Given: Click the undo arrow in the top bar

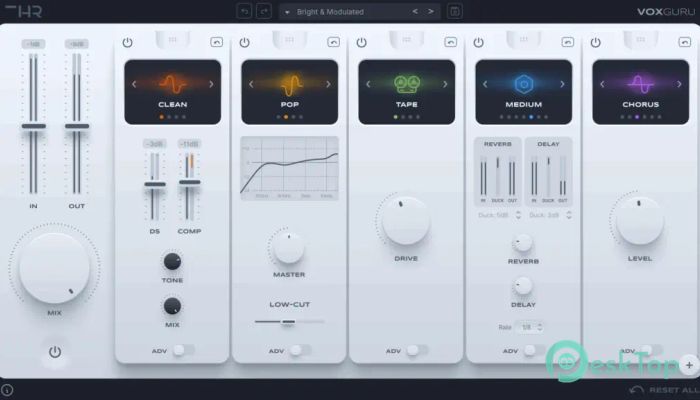Looking at the screenshot, I should pos(245,11).
